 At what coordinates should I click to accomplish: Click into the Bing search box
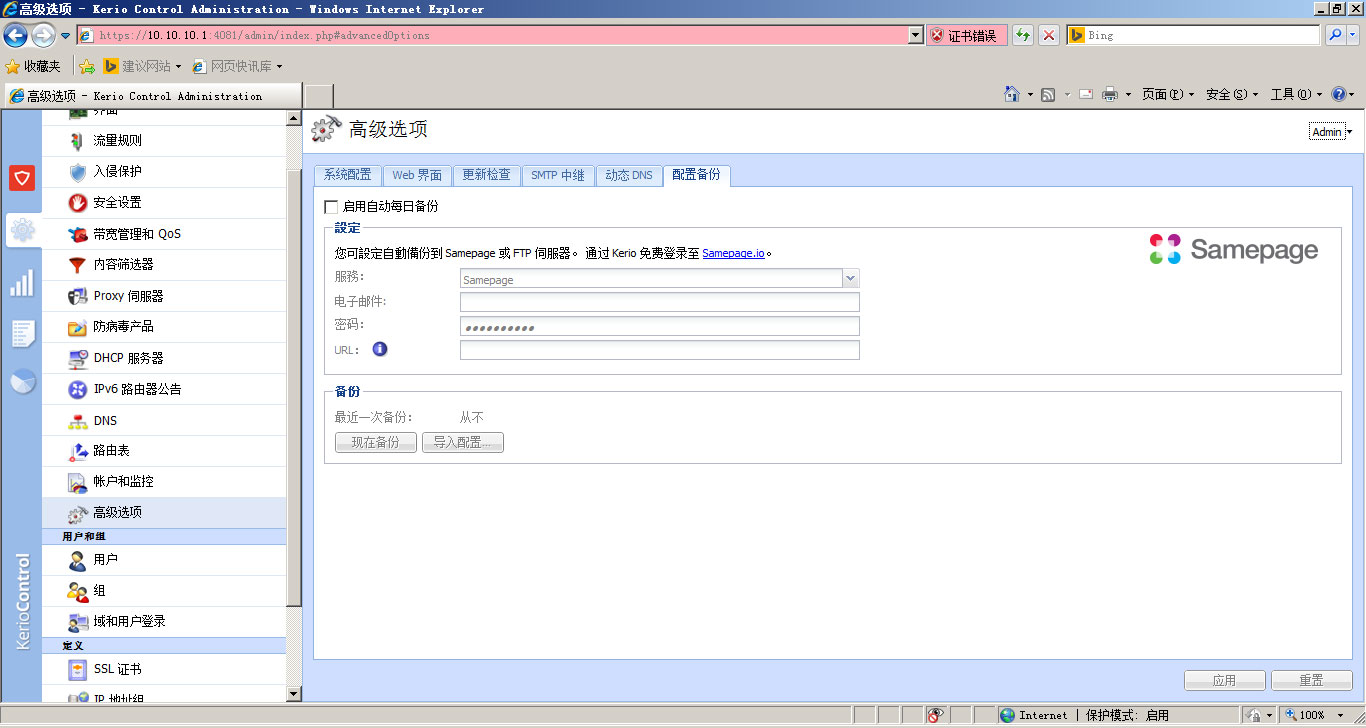tap(1193, 35)
